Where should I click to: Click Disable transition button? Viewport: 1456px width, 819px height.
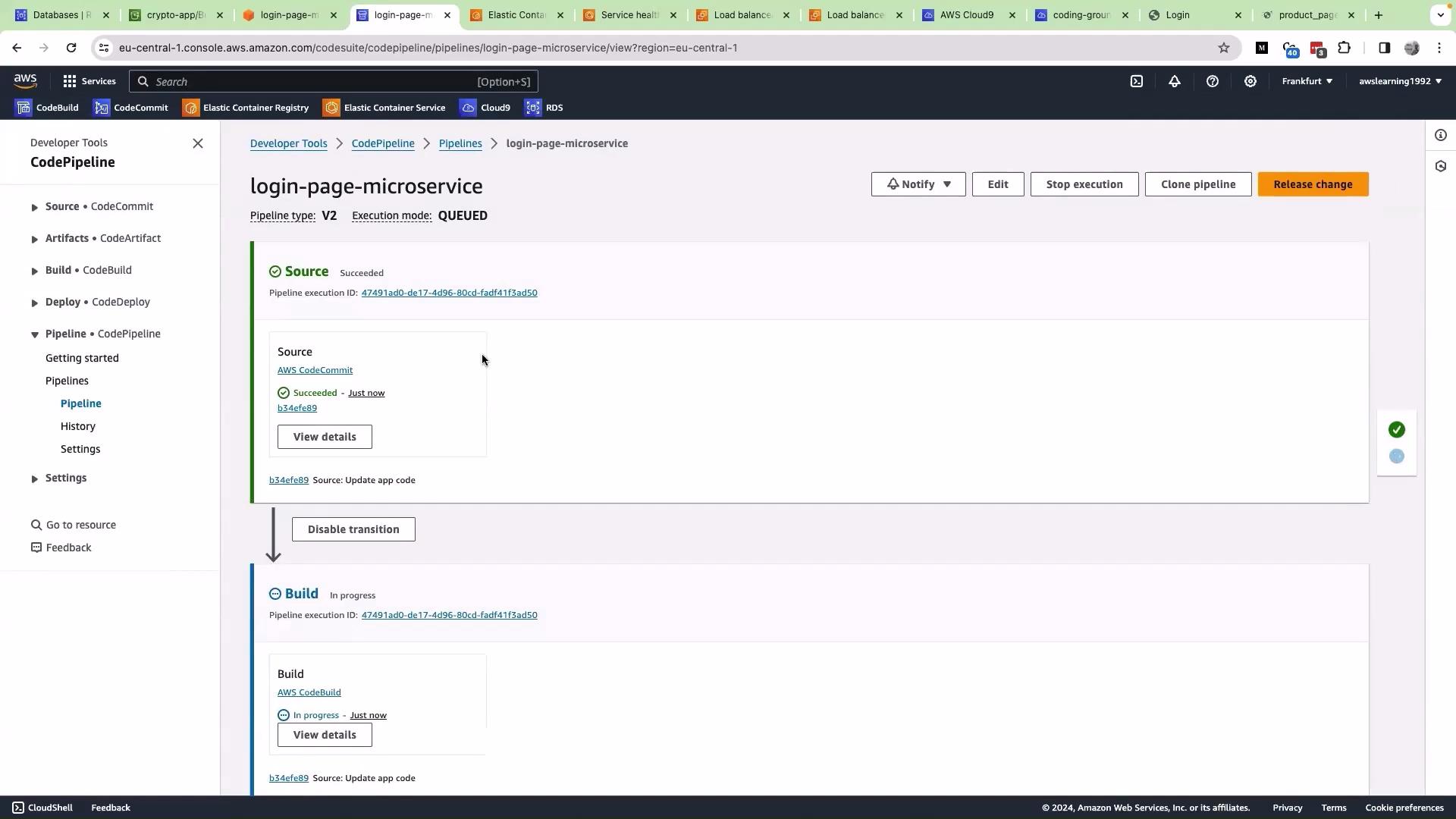tap(353, 529)
